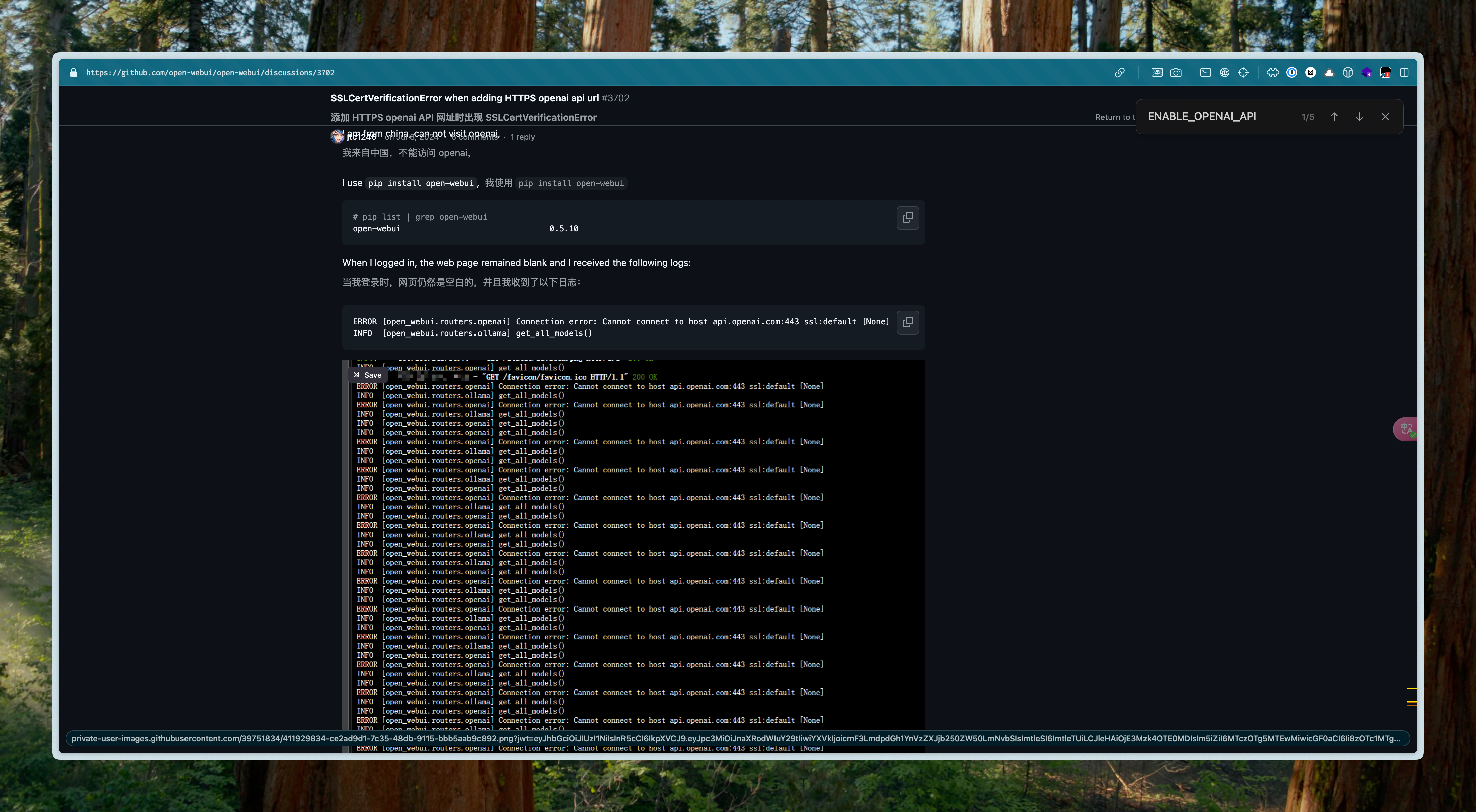Open the black extension icon with badge 3
Screen dimensions: 1476x812
click(x=1386, y=73)
